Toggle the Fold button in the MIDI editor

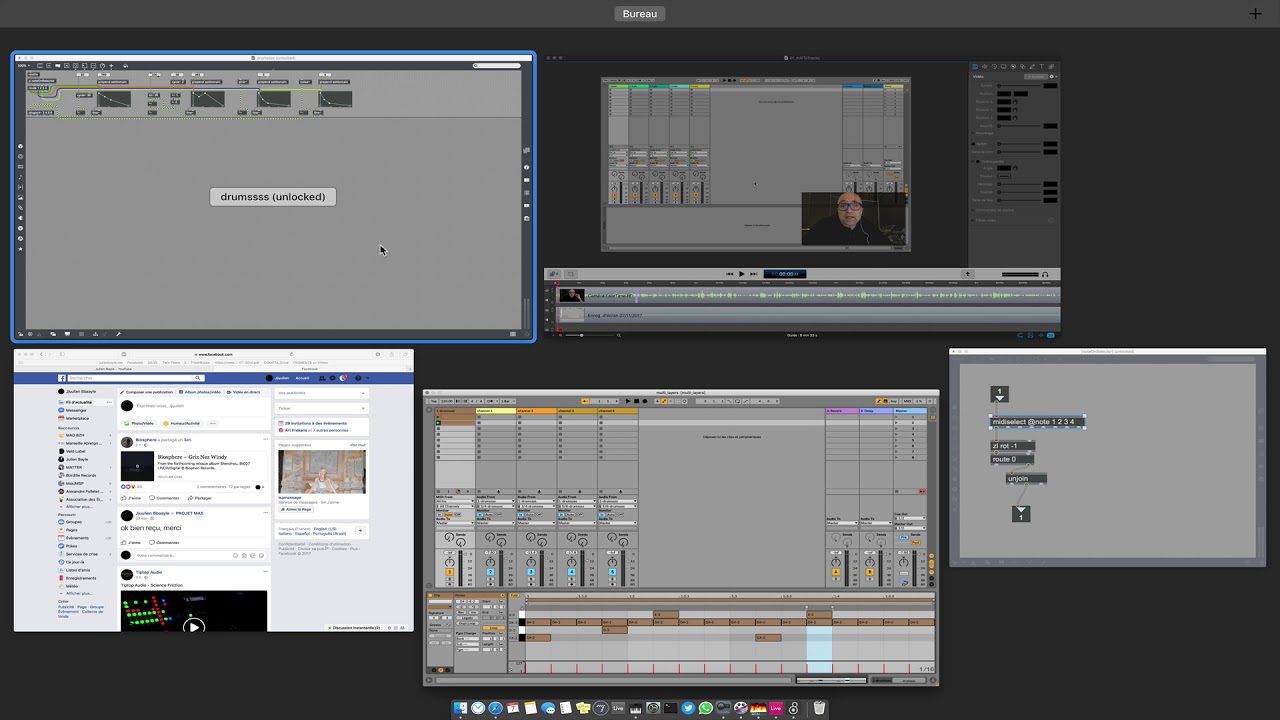(x=516, y=596)
